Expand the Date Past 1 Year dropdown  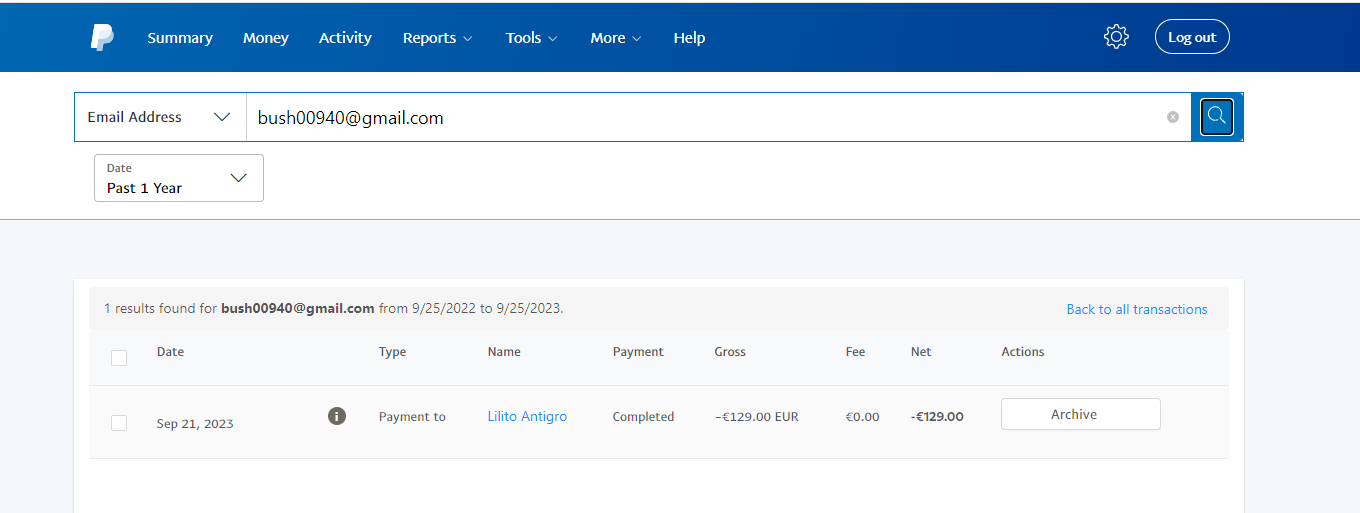tap(179, 178)
